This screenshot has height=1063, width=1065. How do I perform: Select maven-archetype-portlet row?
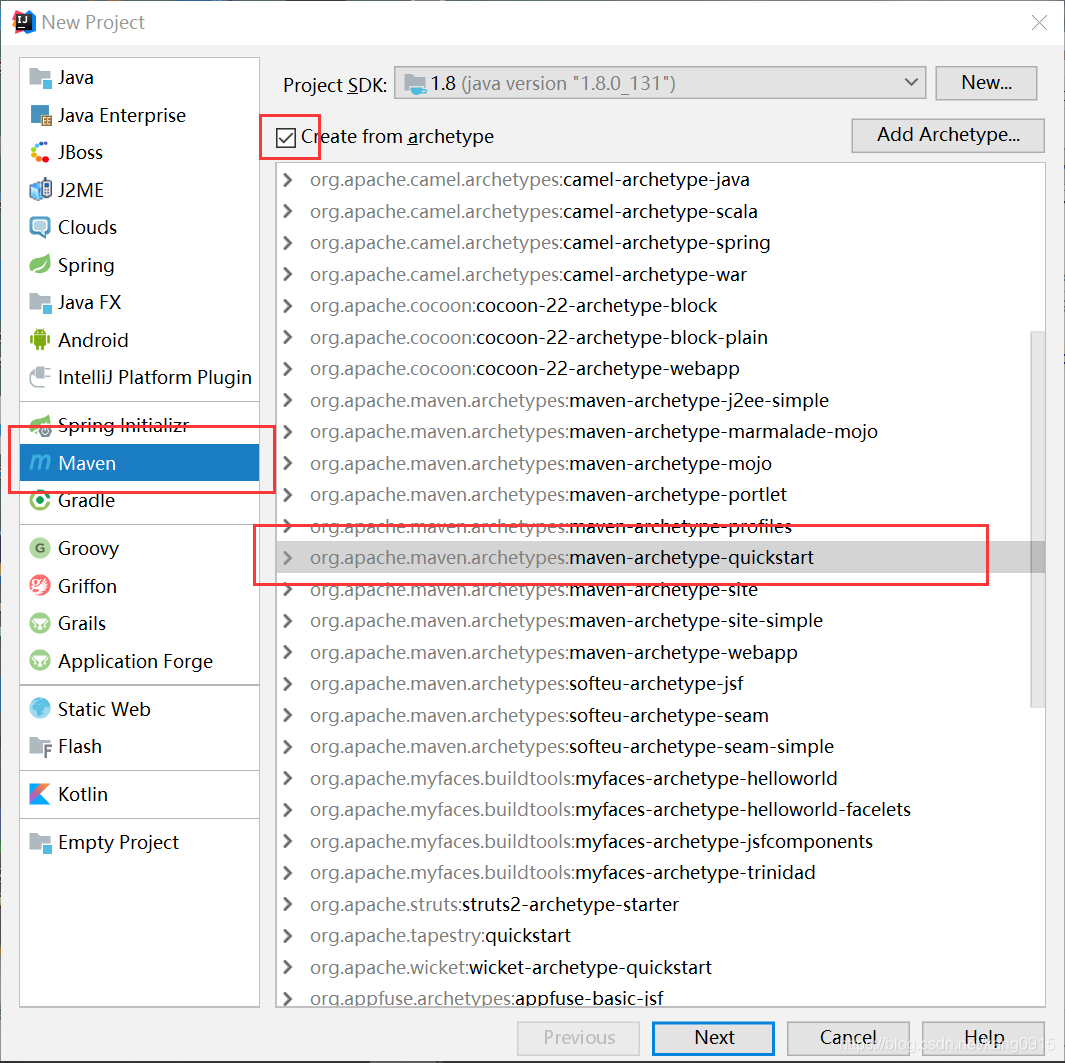pyautogui.click(x=660, y=495)
